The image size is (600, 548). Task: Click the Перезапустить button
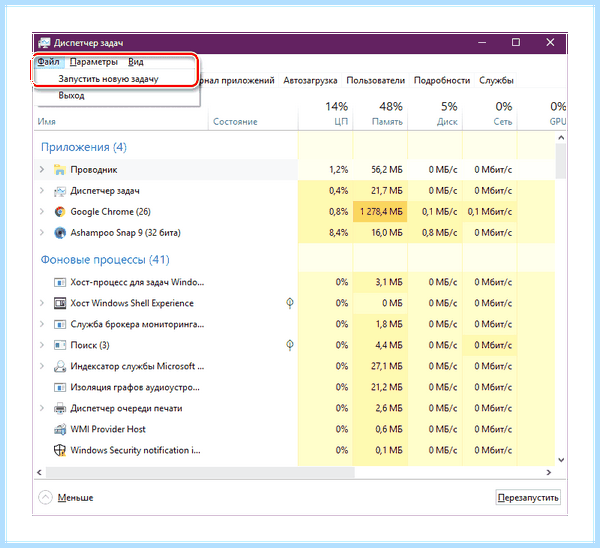(x=528, y=497)
